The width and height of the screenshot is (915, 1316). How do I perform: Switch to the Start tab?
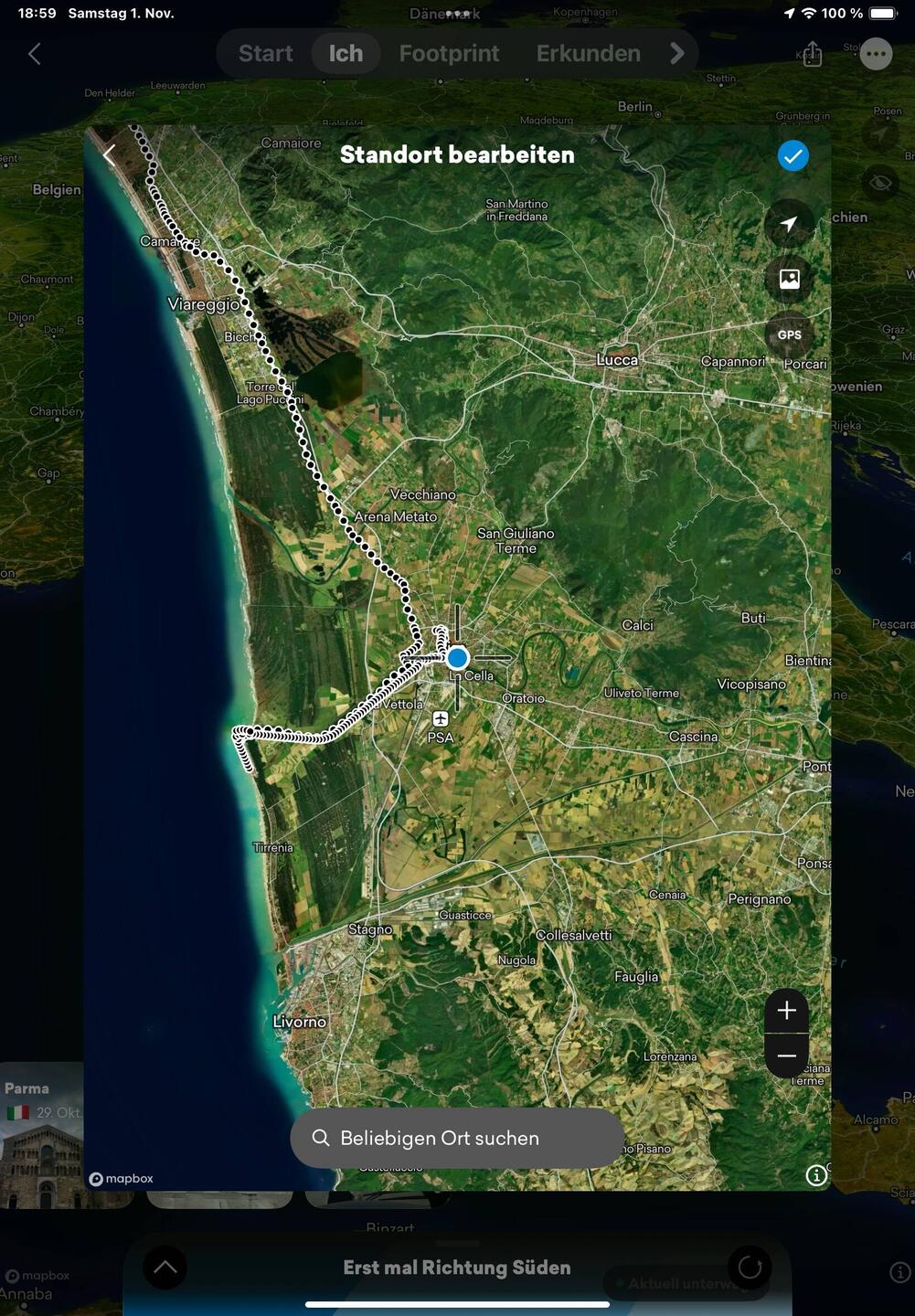[x=265, y=54]
